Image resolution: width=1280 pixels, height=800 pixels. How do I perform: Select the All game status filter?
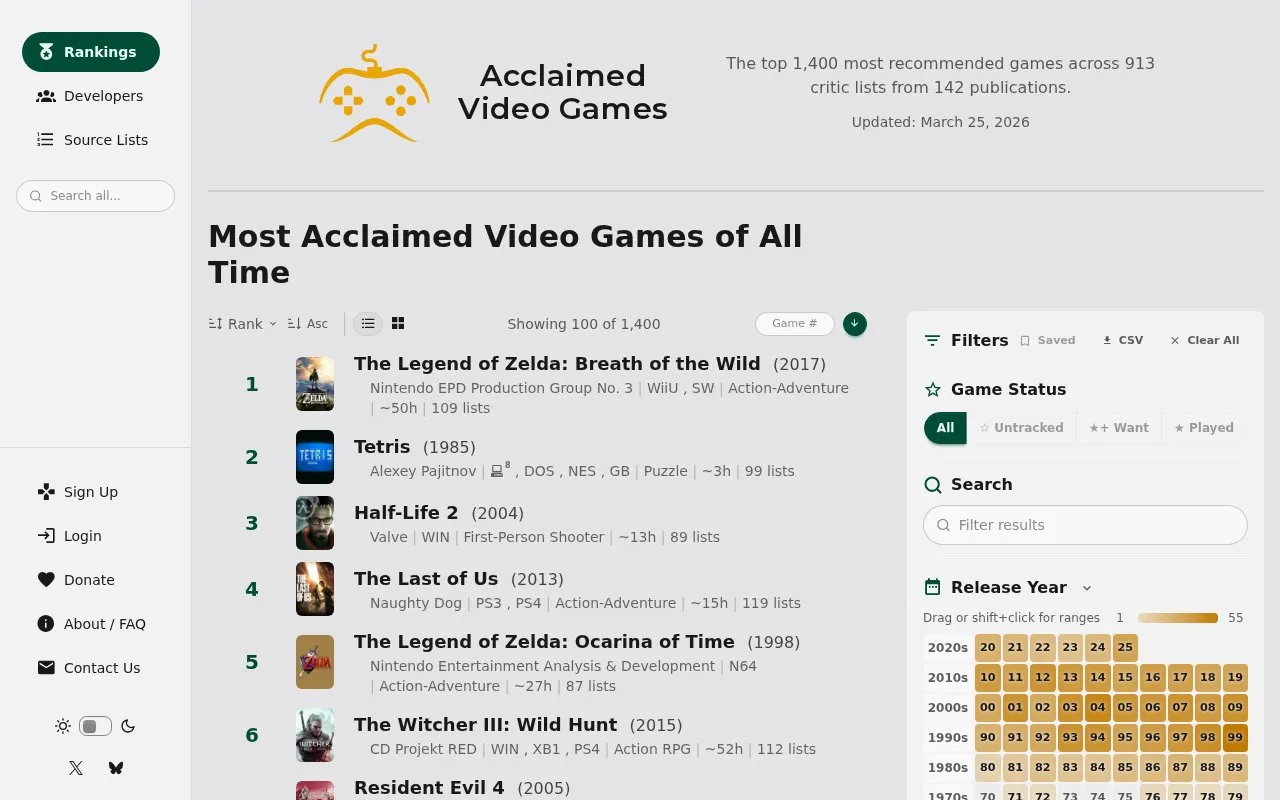pyautogui.click(x=945, y=428)
